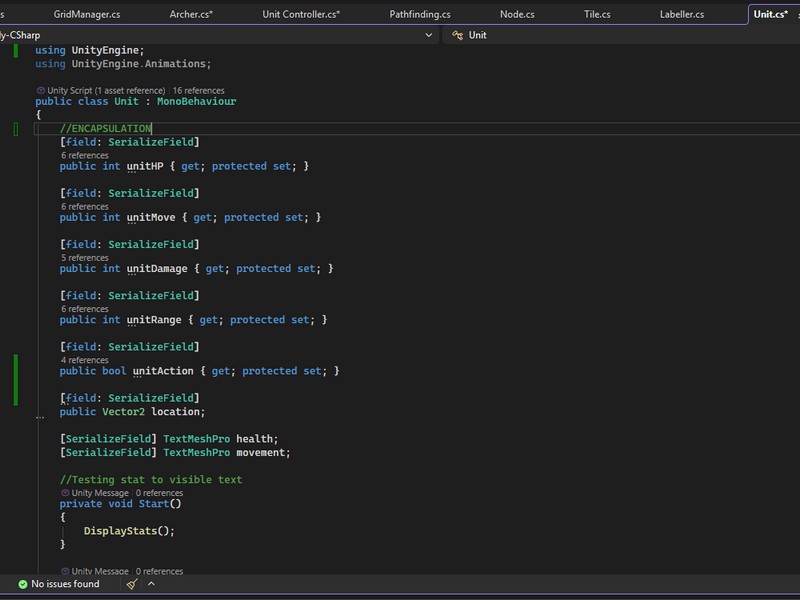Click the Unit symbol icon in the navigation bar
This screenshot has width=800, height=600.
tap(456, 34)
